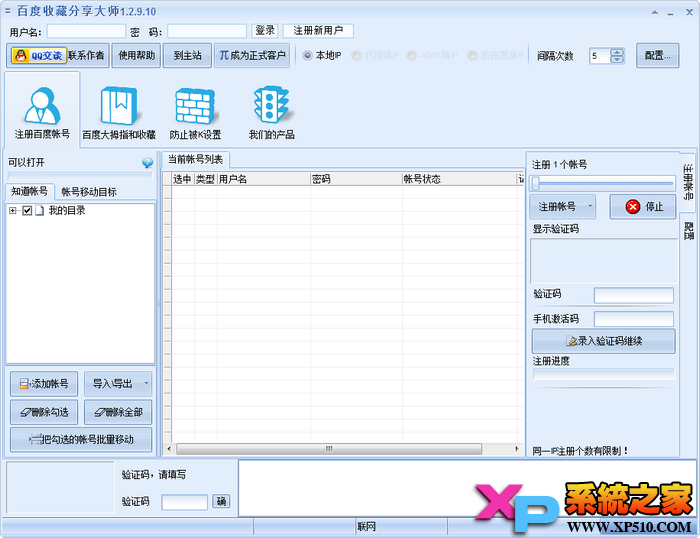
Task: Click the QQ交谈 penguin button
Action: pos(39,55)
